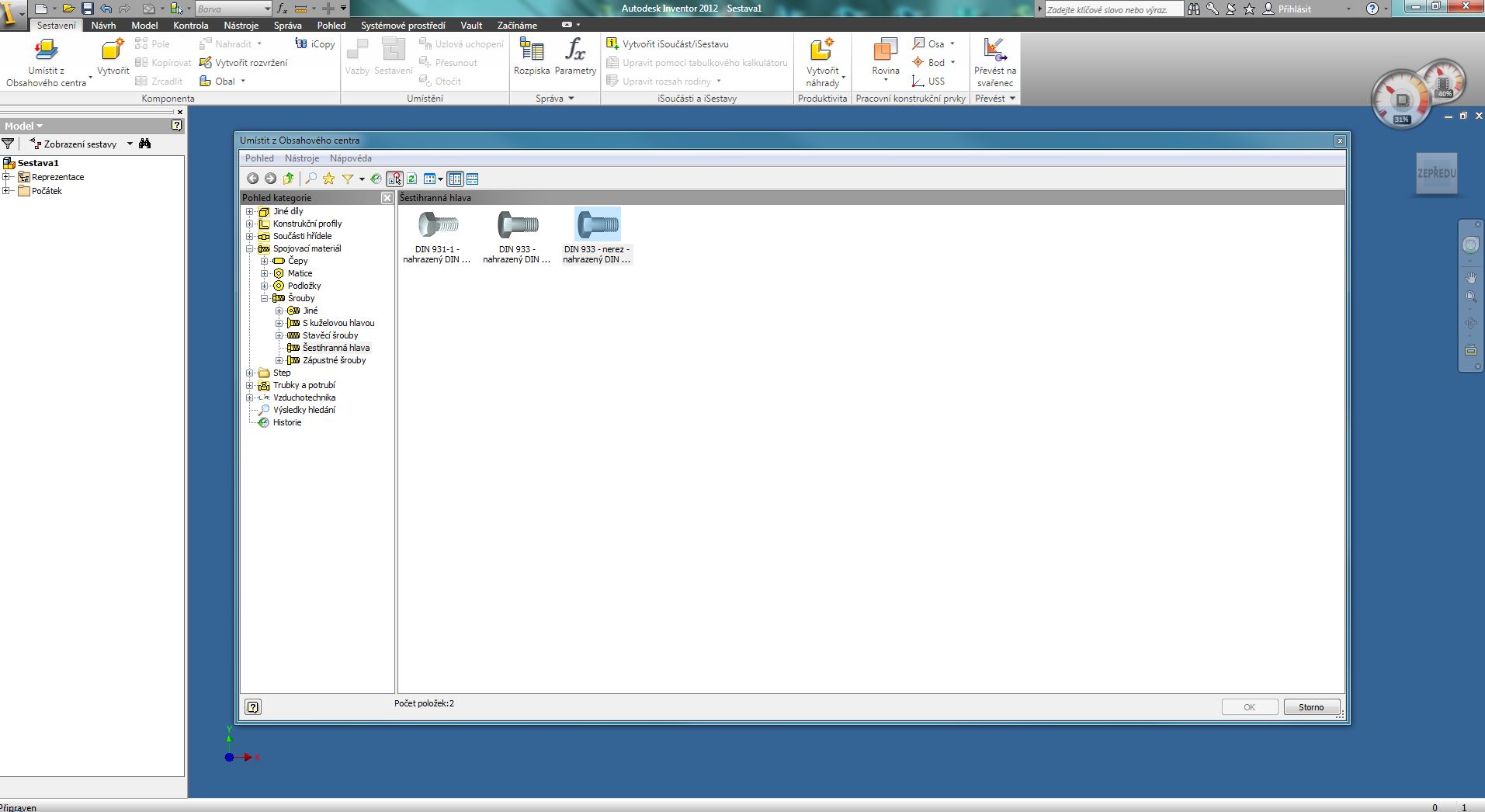
Task: Click the green refresh icon in dialog toolbar
Action: click(411, 179)
